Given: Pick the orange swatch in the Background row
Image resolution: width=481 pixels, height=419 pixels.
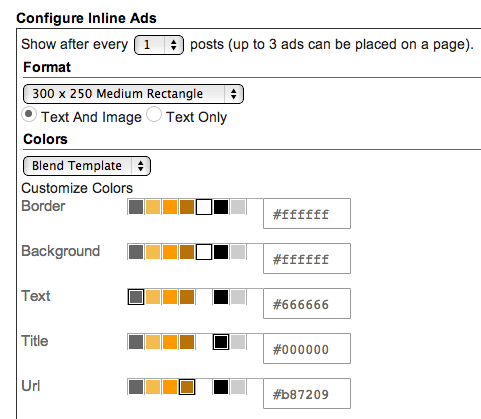Looking at the screenshot, I should click(x=170, y=252).
